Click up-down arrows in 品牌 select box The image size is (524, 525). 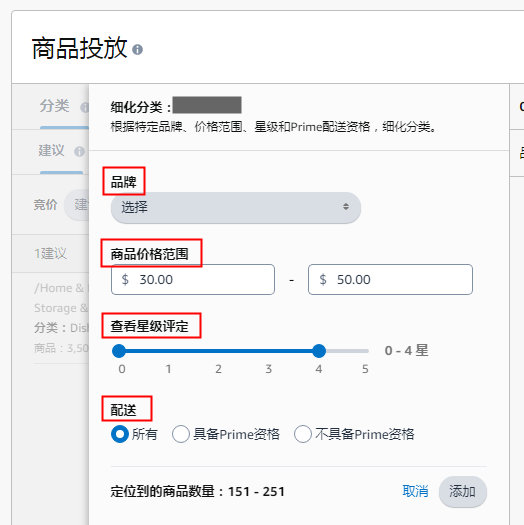[x=346, y=207]
